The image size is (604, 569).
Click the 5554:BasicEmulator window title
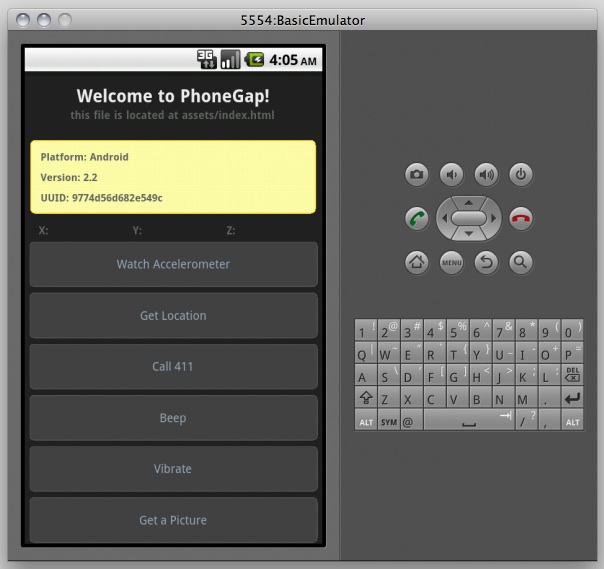pos(303,20)
